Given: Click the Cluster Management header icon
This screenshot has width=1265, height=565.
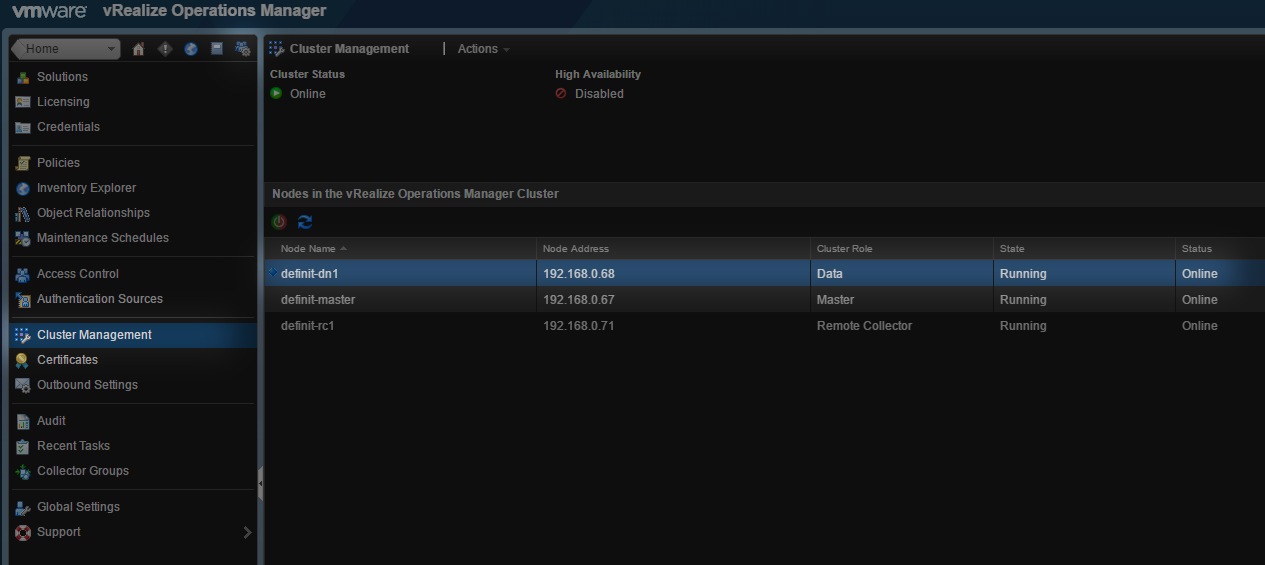Looking at the screenshot, I should (x=277, y=49).
